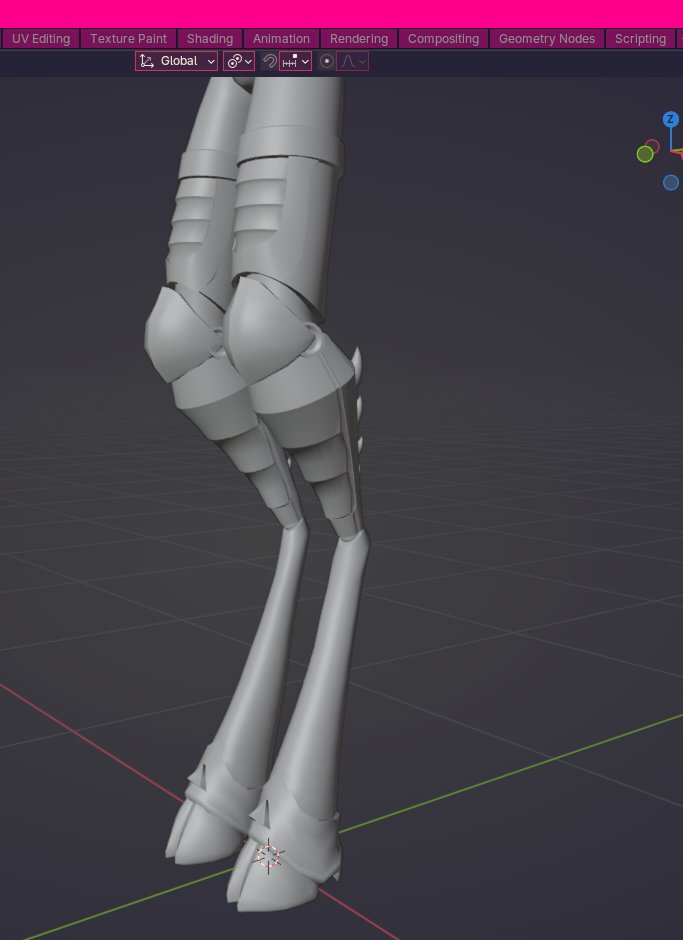Toggle proportional editing
Image resolution: width=683 pixels, height=940 pixels.
326,61
